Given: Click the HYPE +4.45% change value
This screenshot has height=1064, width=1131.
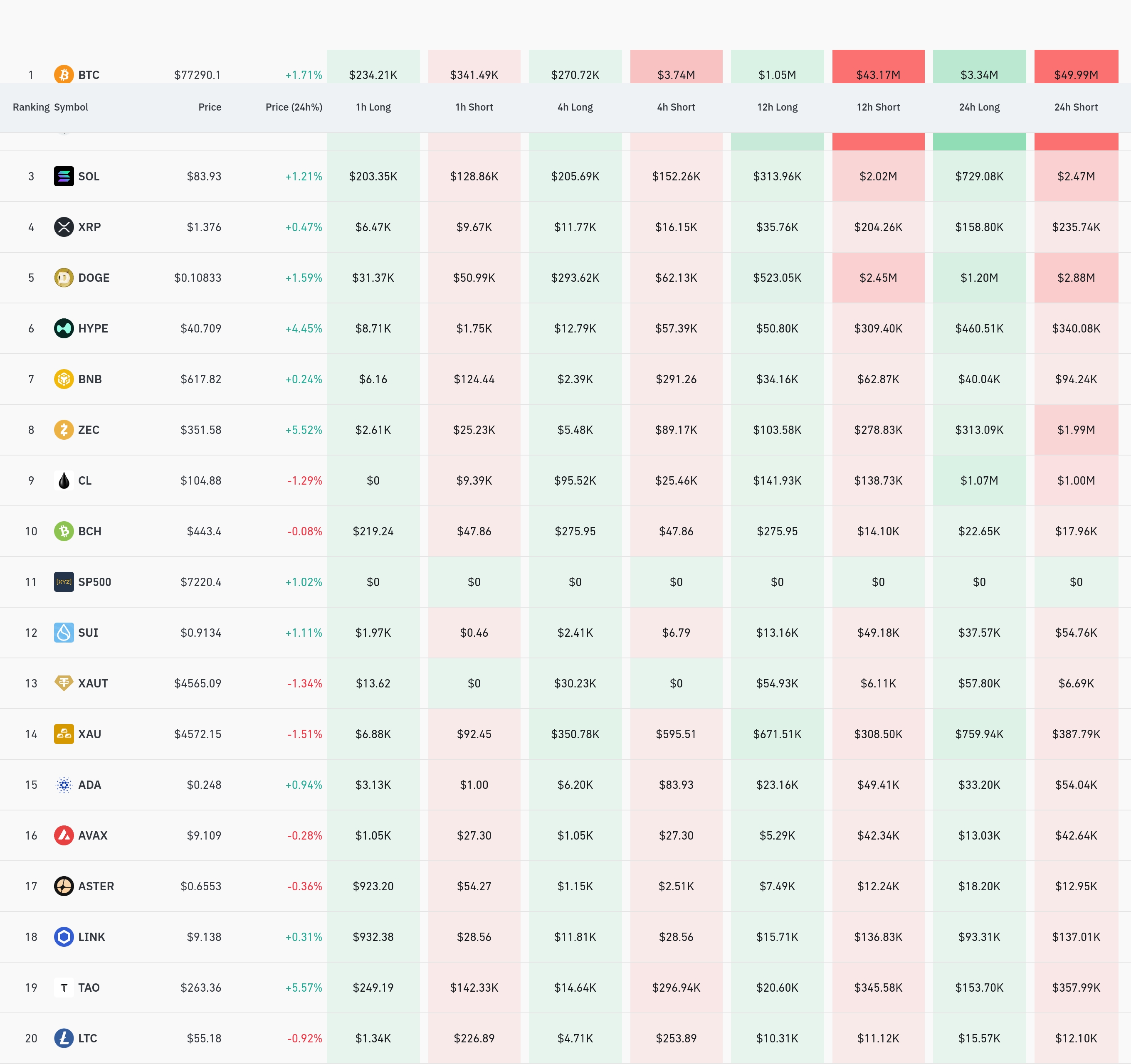Looking at the screenshot, I should click(304, 328).
